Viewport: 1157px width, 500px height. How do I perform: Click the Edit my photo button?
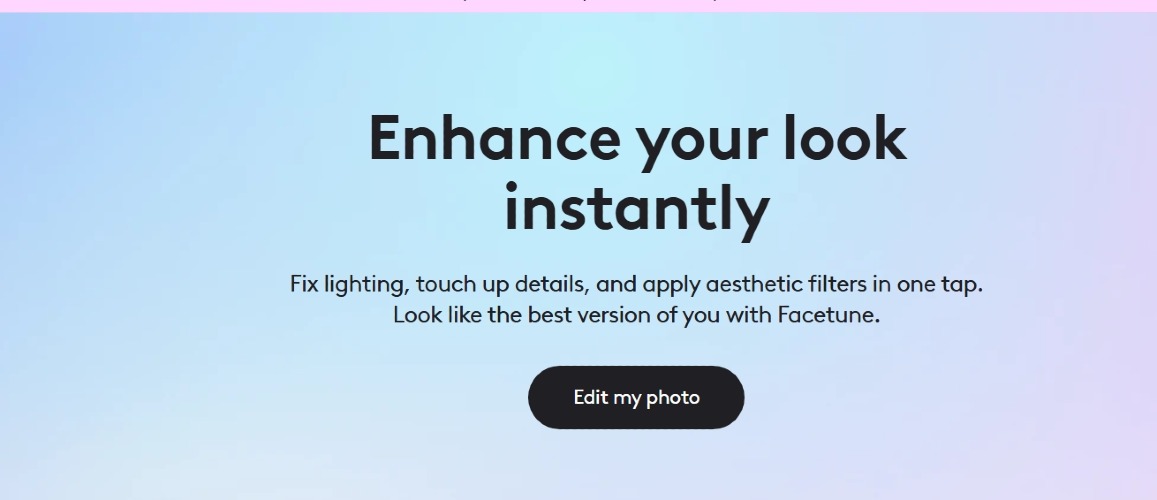pyautogui.click(x=636, y=397)
